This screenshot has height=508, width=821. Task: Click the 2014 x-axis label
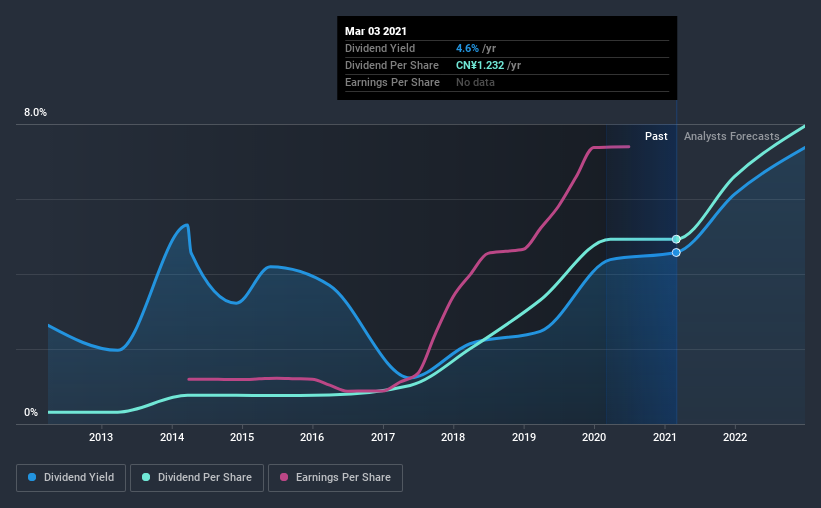click(172, 437)
